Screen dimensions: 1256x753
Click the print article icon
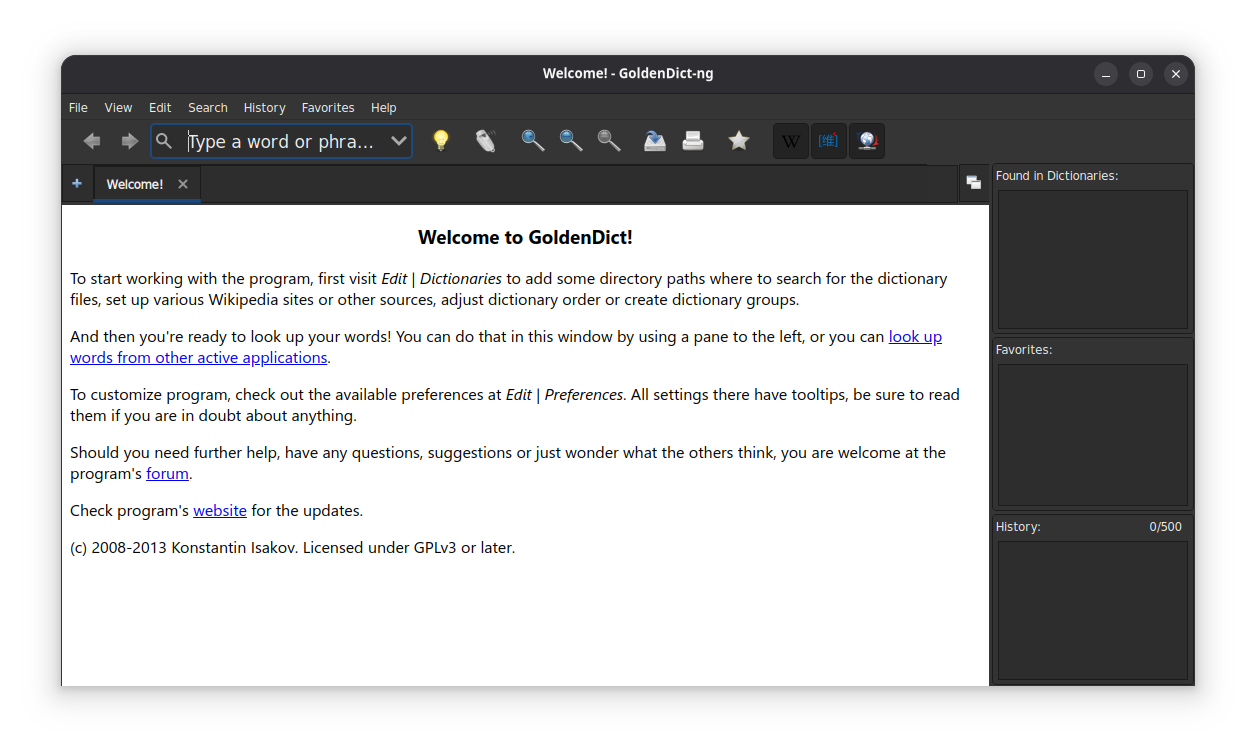(693, 141)
